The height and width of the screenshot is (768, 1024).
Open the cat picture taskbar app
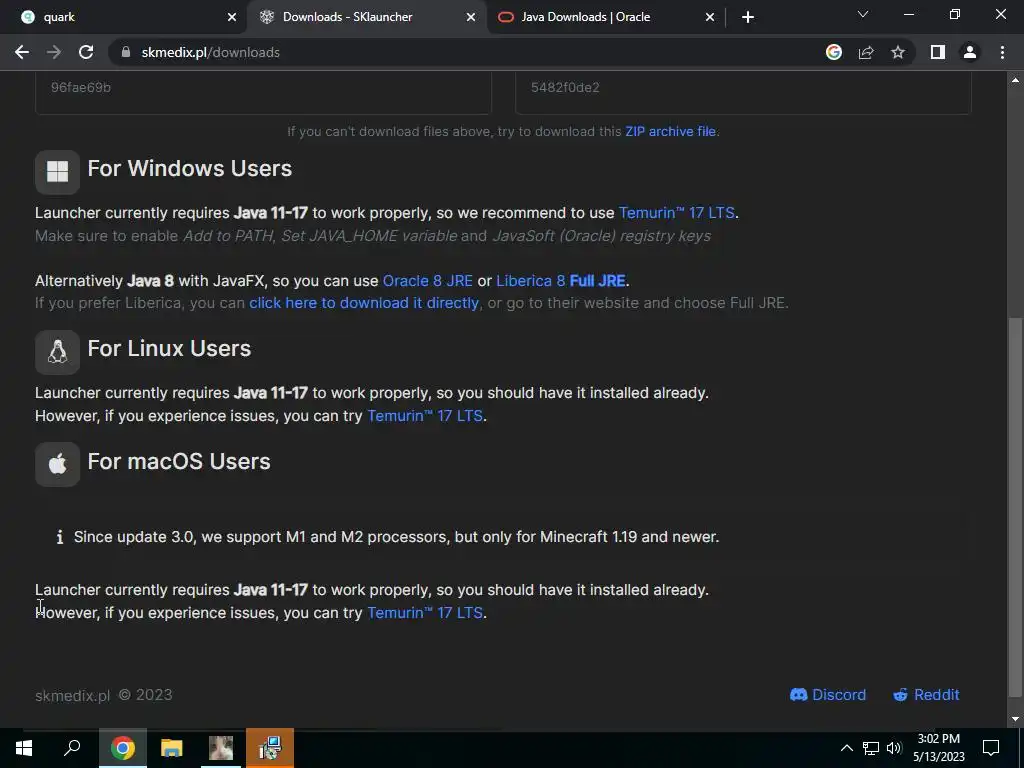[221, 748]
